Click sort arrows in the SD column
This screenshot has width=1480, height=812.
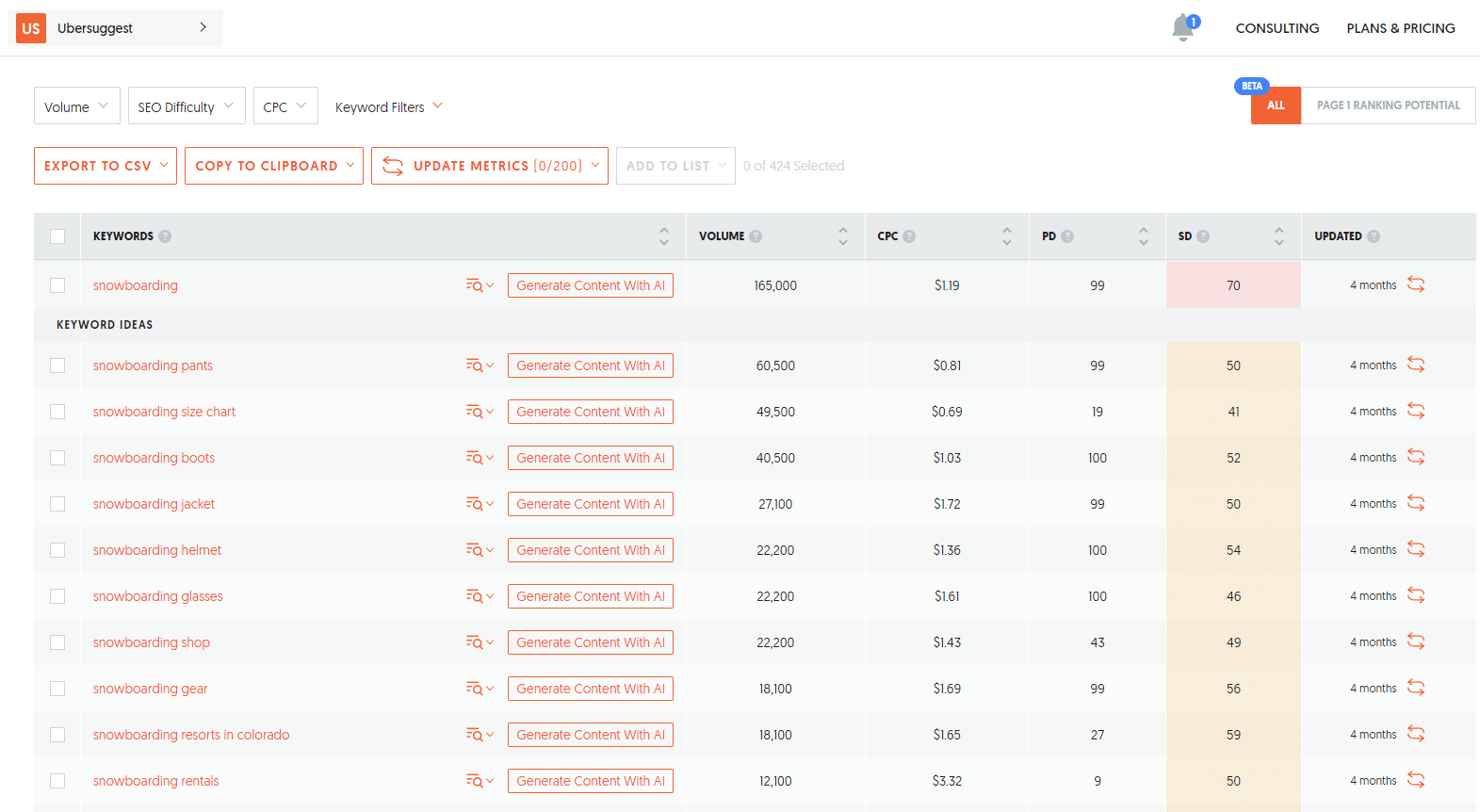coord(1278,236)
